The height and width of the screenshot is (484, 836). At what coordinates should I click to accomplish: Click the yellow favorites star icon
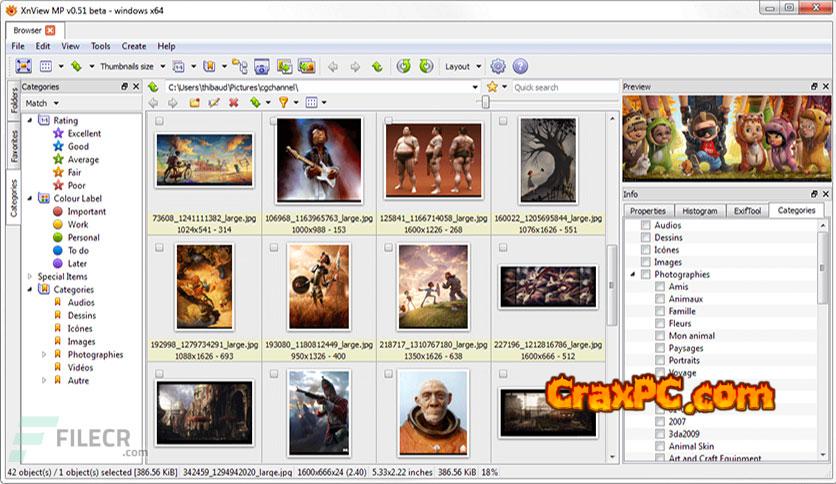coord(491,87)
